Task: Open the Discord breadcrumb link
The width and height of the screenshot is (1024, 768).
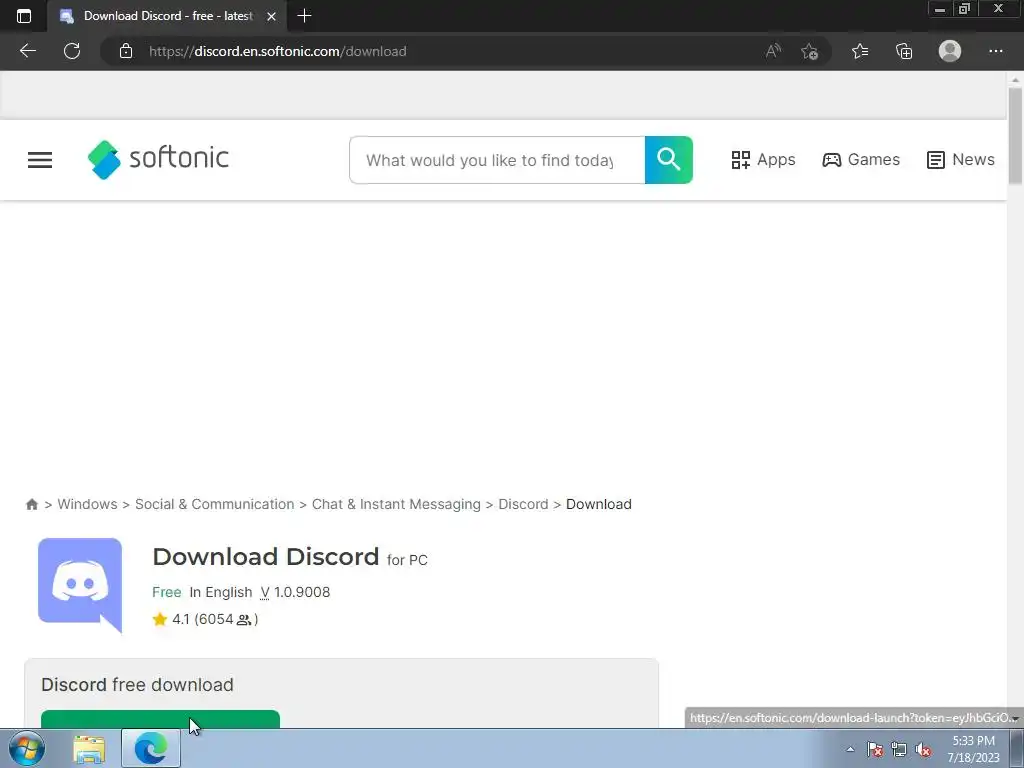Action: click(523, 504)
